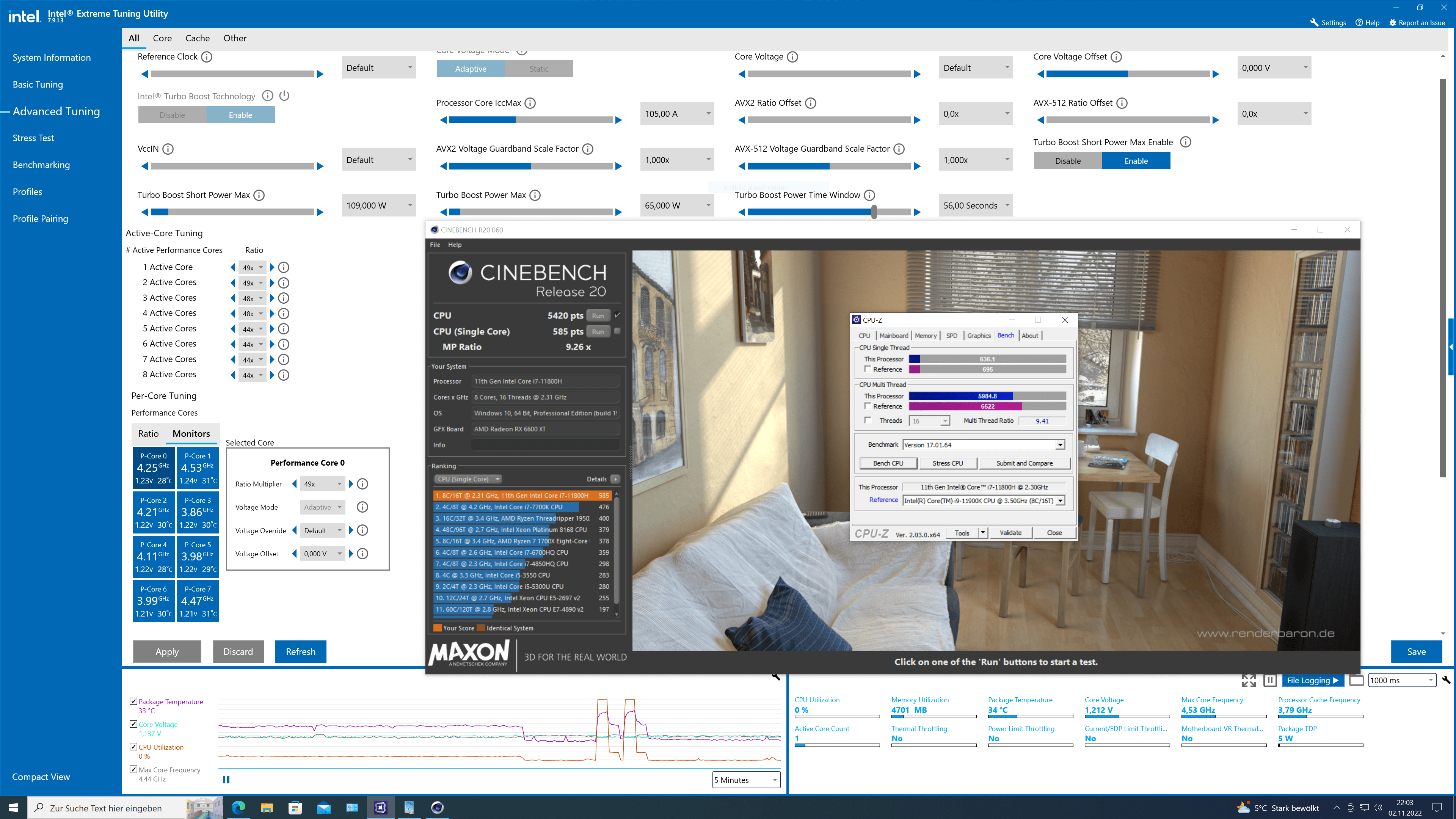
Task: Click the monitor wrench settings icon
Action: coord(1446,680)
